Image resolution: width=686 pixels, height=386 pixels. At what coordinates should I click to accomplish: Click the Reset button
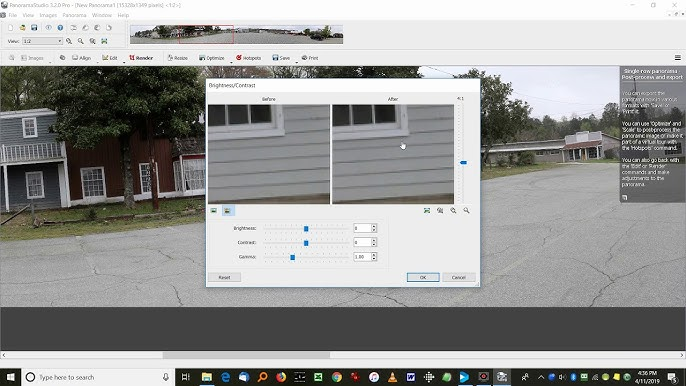pyautogui.click(x=224, y=277)
